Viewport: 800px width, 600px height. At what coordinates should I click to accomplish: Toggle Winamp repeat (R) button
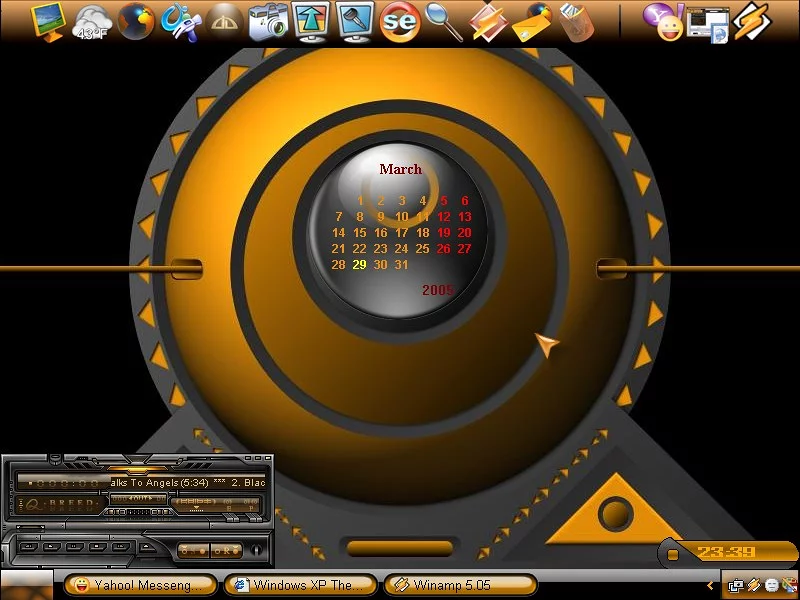(226, 551)
